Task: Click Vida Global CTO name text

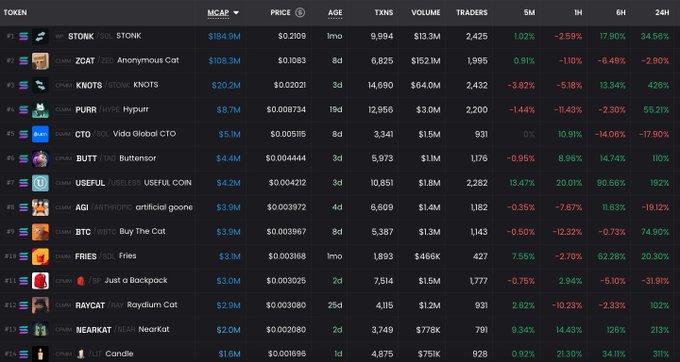Action: click(x=144, y=134)
